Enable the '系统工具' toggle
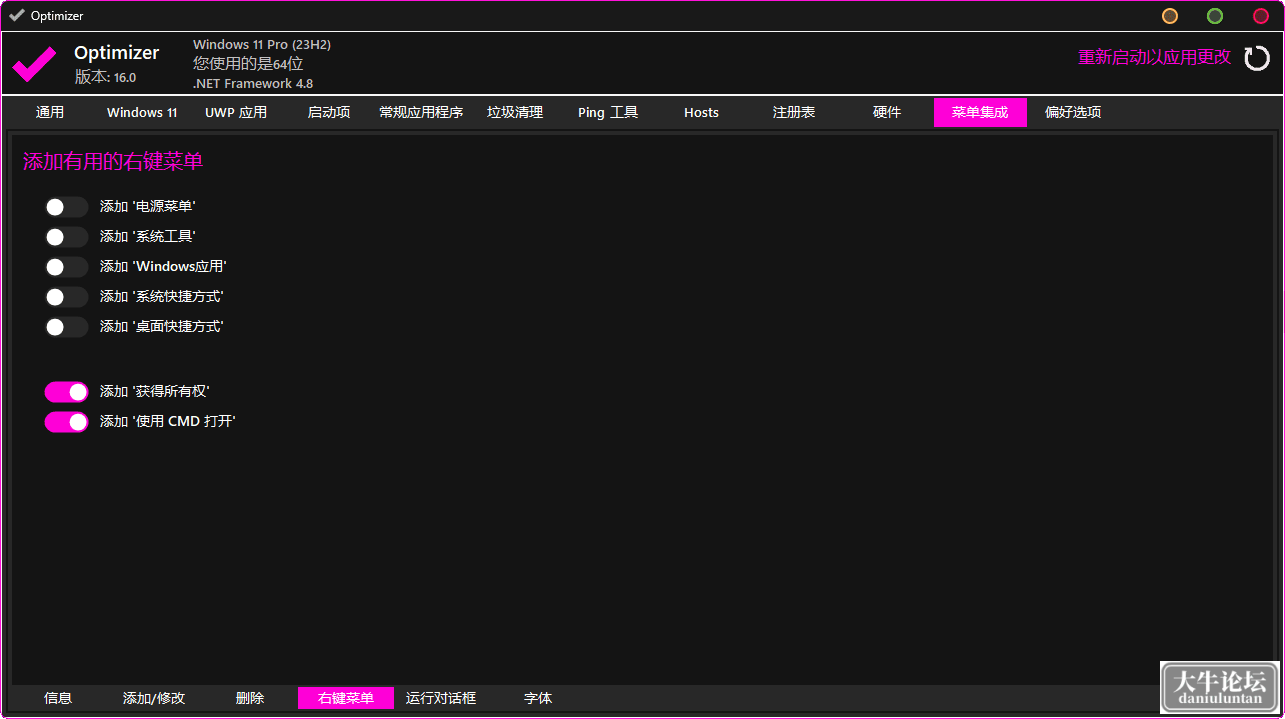 coord(66,237)
